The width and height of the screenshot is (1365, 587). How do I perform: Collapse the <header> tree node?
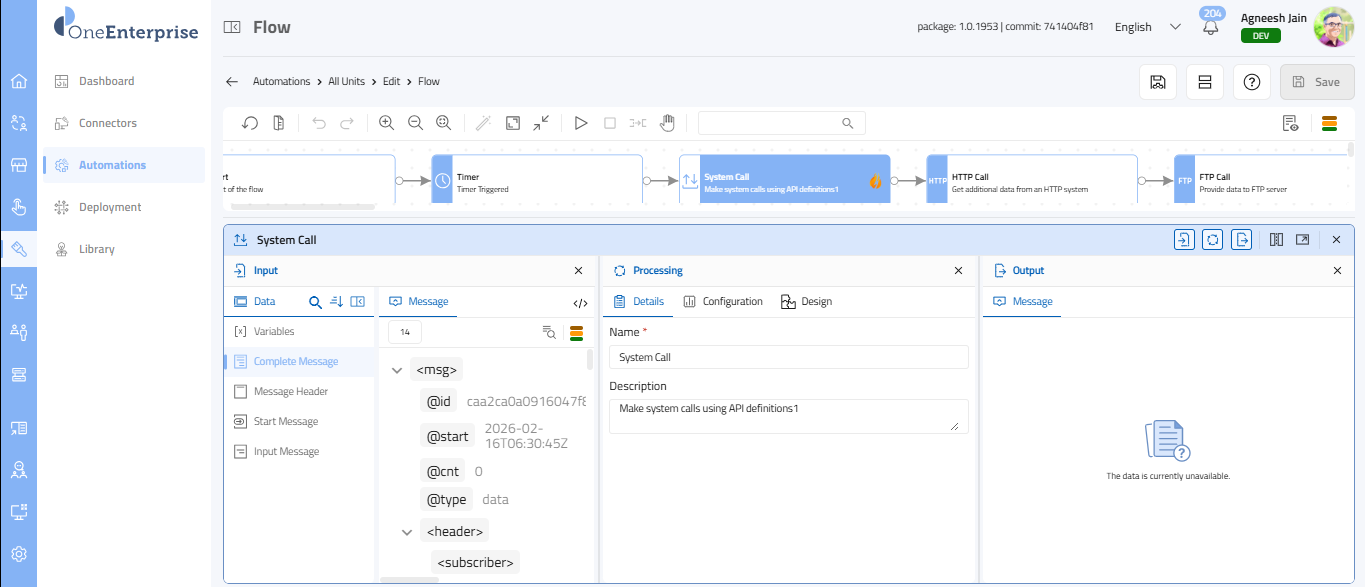(407, 532)
